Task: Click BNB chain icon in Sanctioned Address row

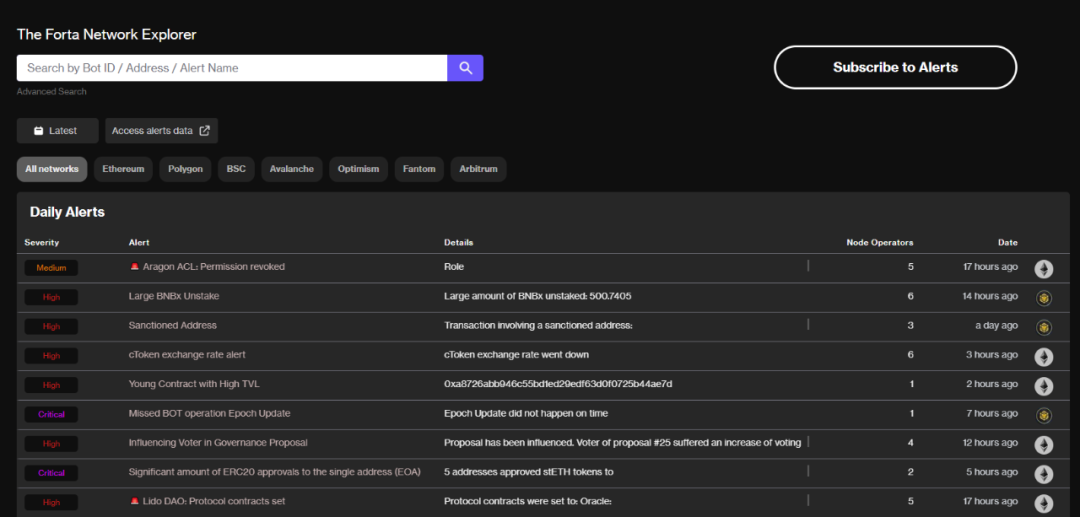Action: click(1043, 327)
